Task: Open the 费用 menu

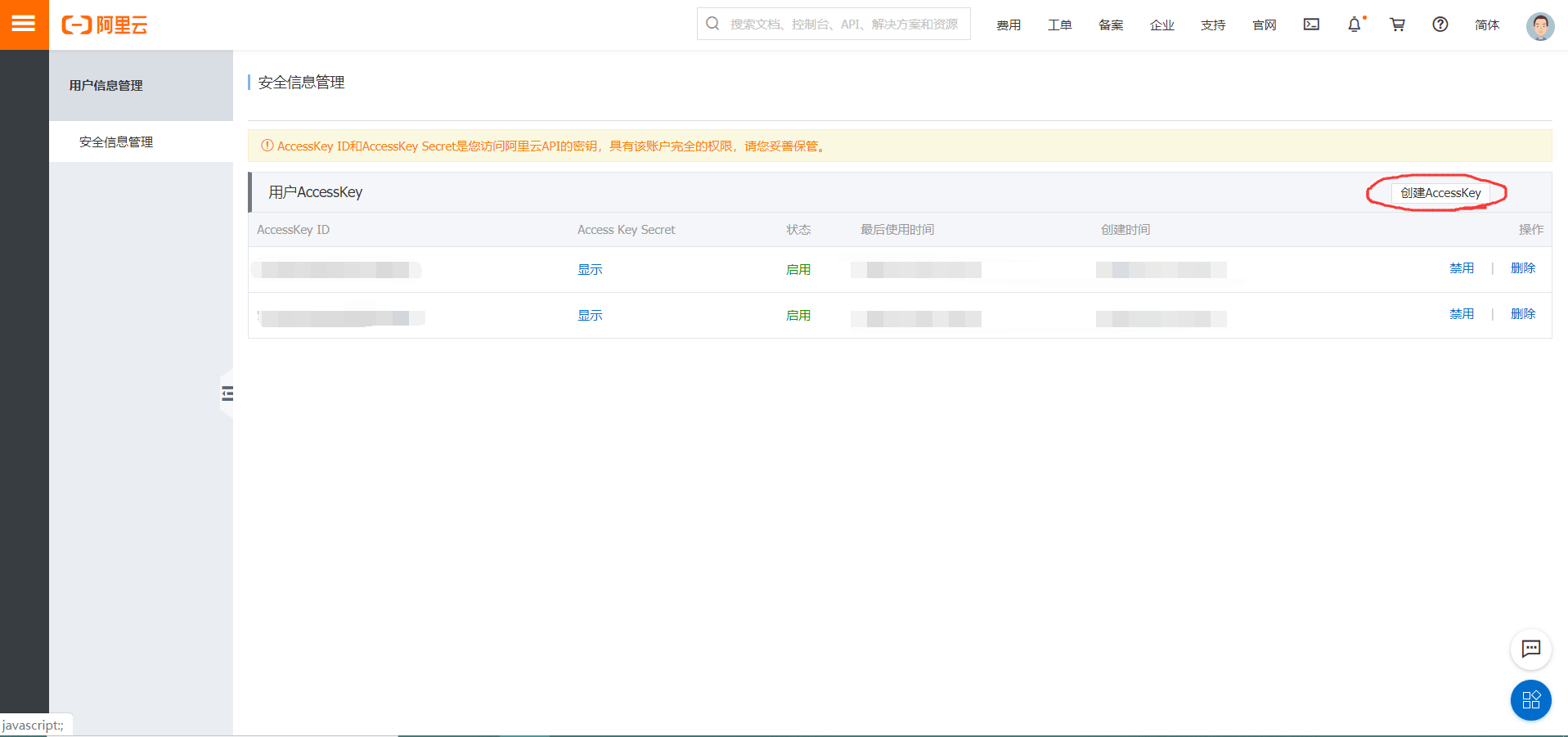Action: [1009, 25]
